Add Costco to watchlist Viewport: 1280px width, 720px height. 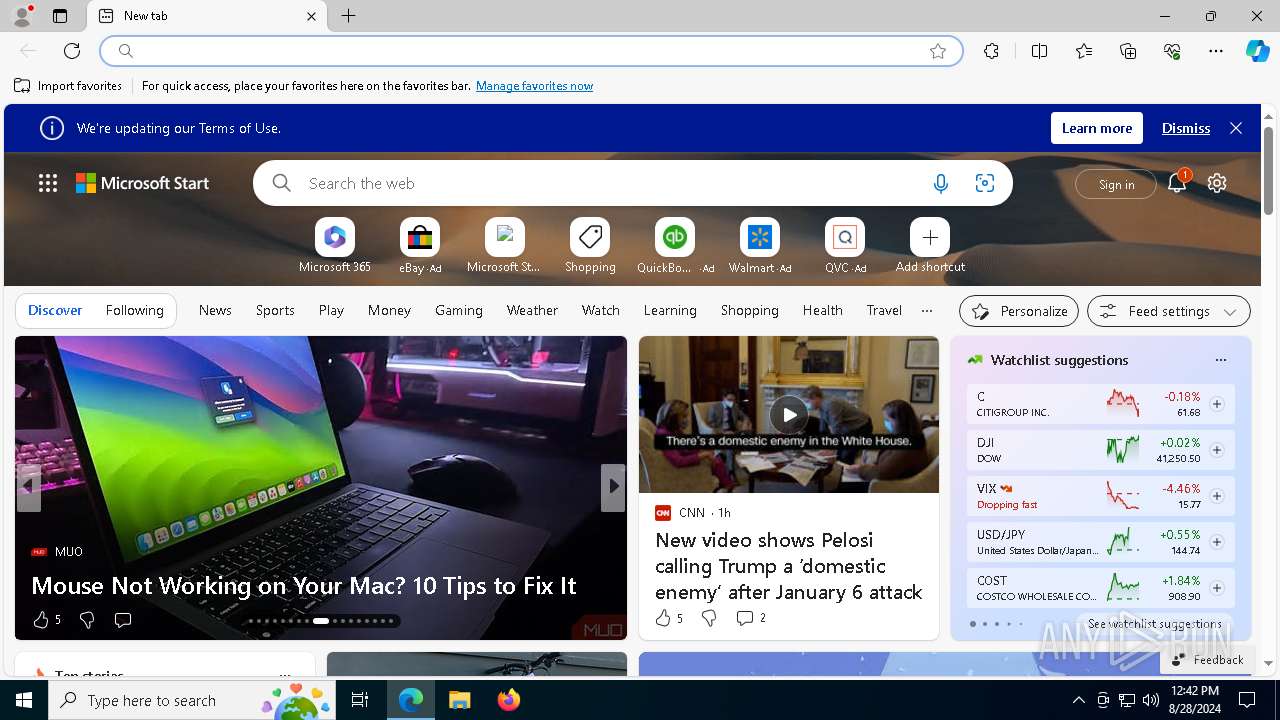(x=1217, y=588)
